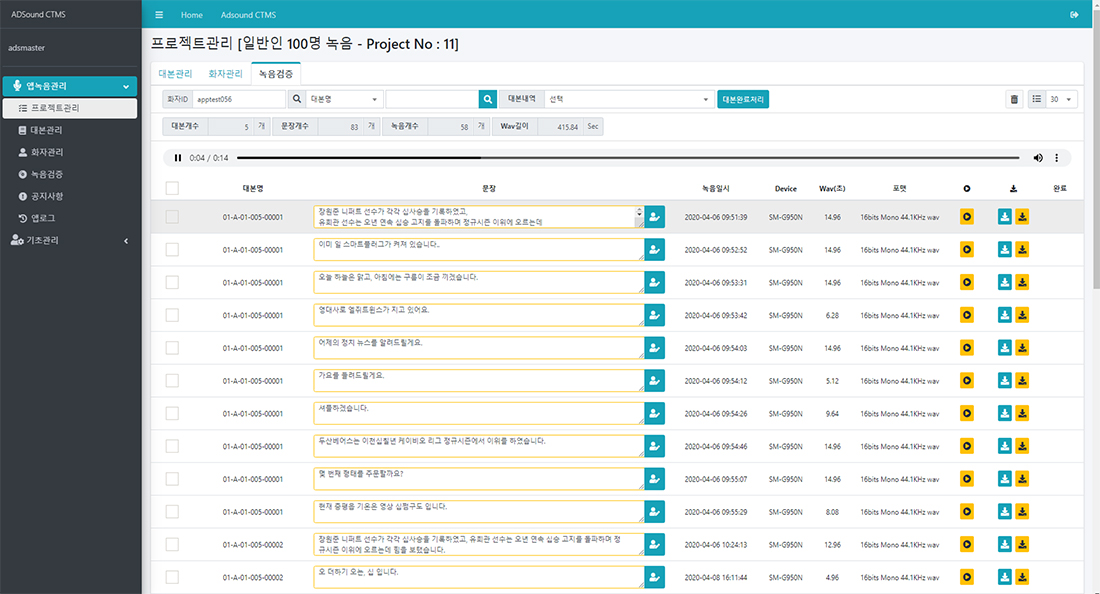This screenshot has width=1100, height=594.
Task: Click speaker edit icon for row 09:52:52
Action: [x=655, y=250]
